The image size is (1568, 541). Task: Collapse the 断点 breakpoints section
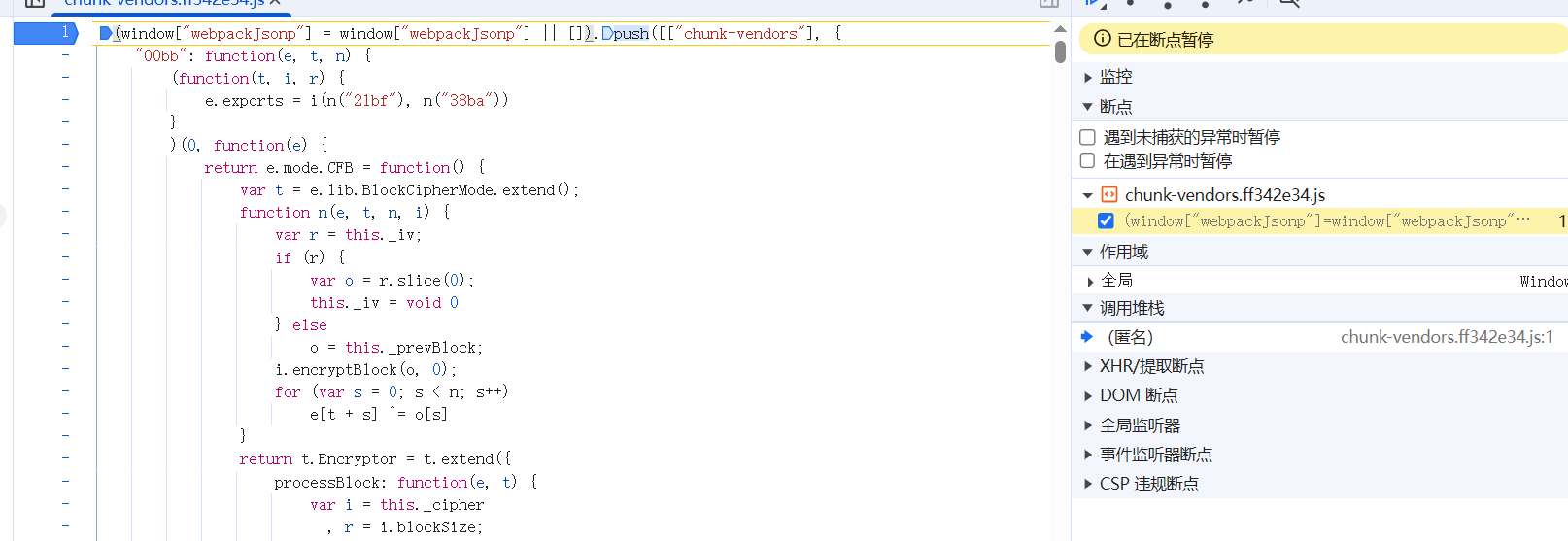click(x=1116, y=107)
